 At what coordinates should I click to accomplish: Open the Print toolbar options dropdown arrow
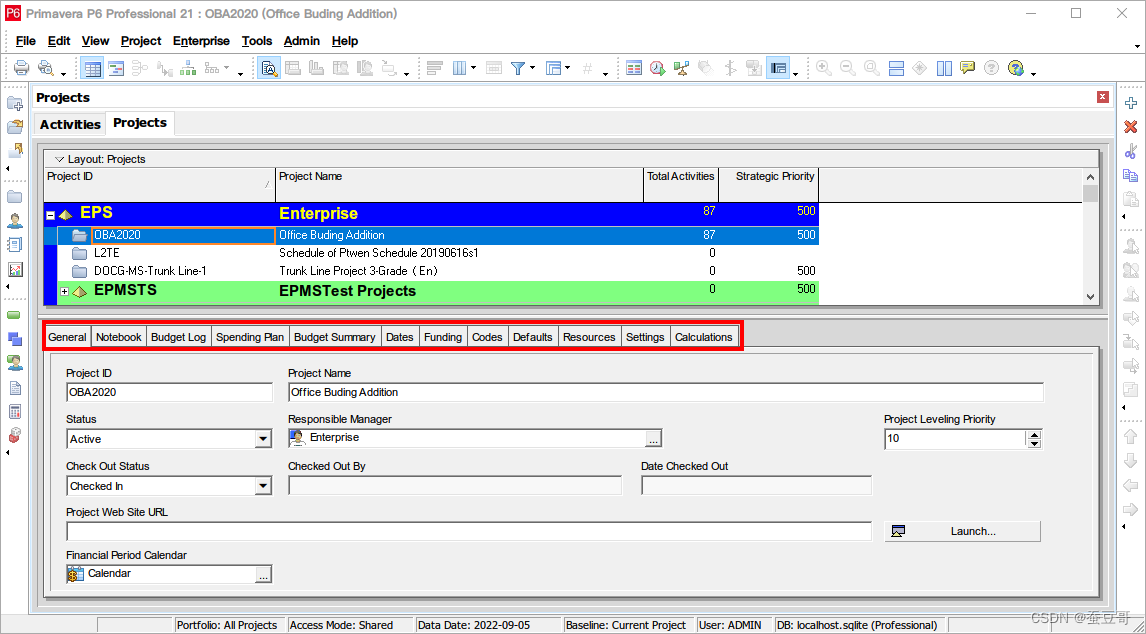pyautogui.click(x=64, y=73)
